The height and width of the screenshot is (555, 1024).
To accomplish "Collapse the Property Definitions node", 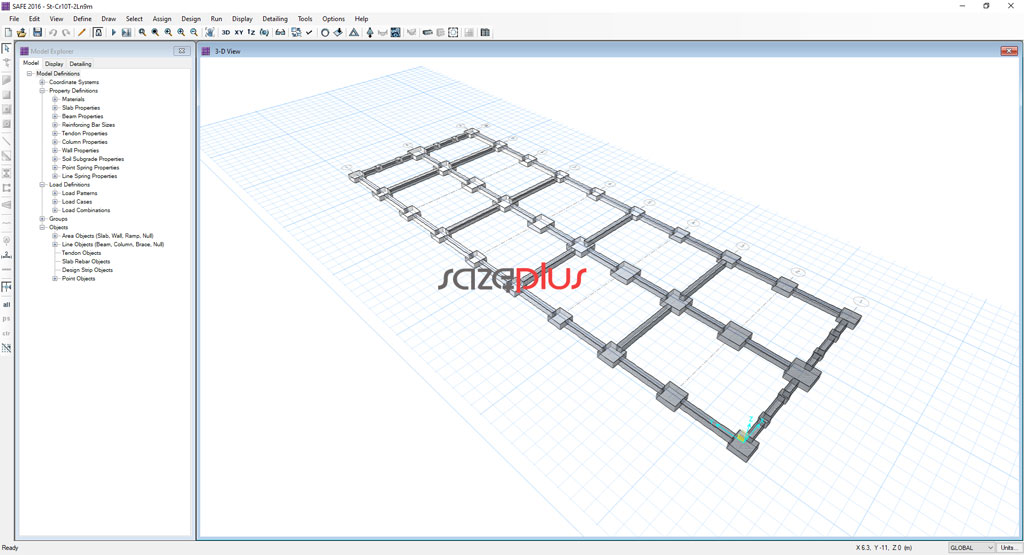I will 42,91.
